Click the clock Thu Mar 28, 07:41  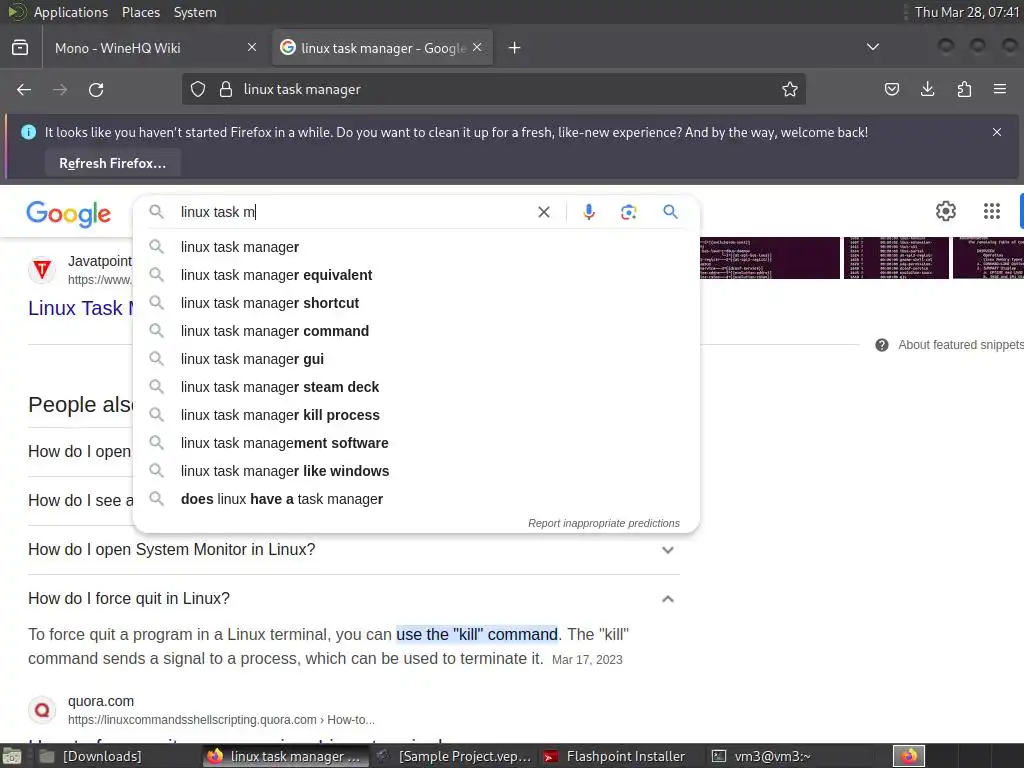[x=967, y=12]
